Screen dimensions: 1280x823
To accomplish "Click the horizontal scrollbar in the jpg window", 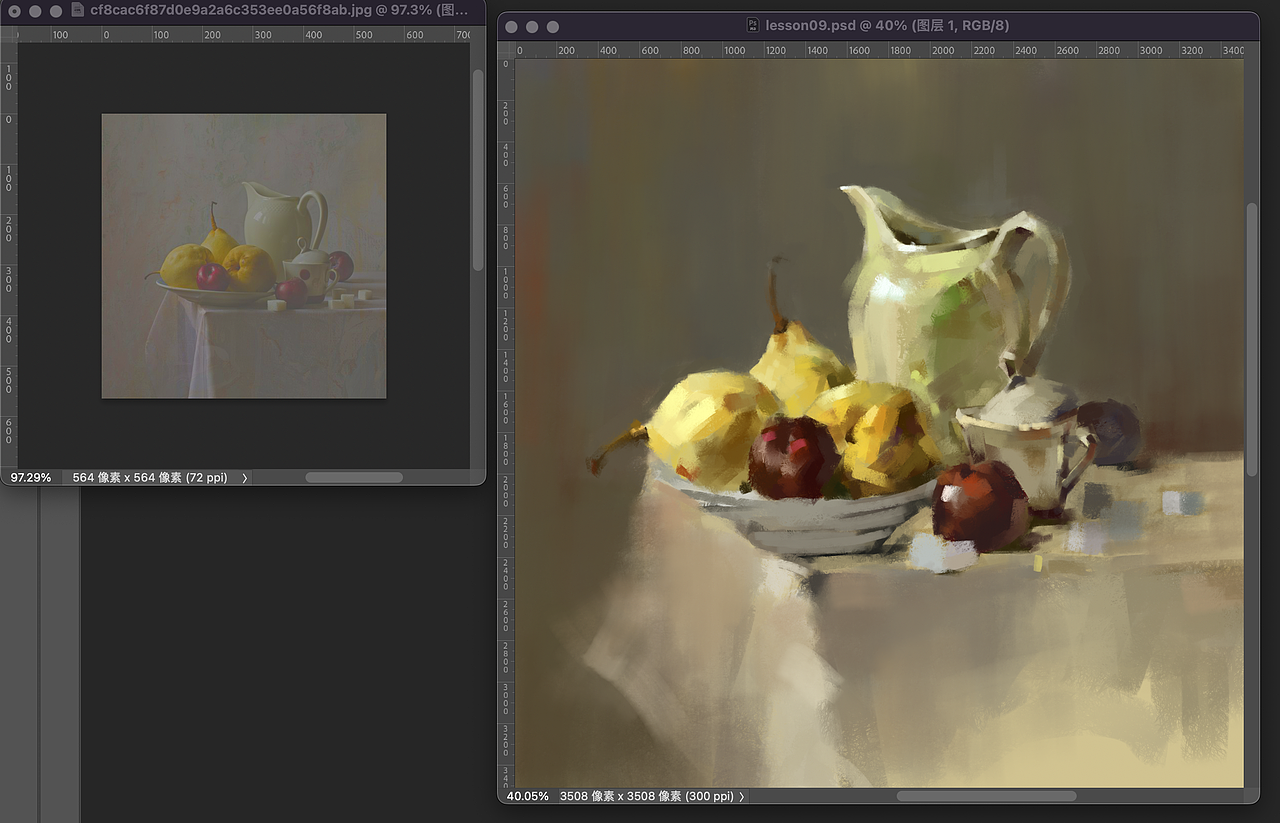I will click(354, 478).
